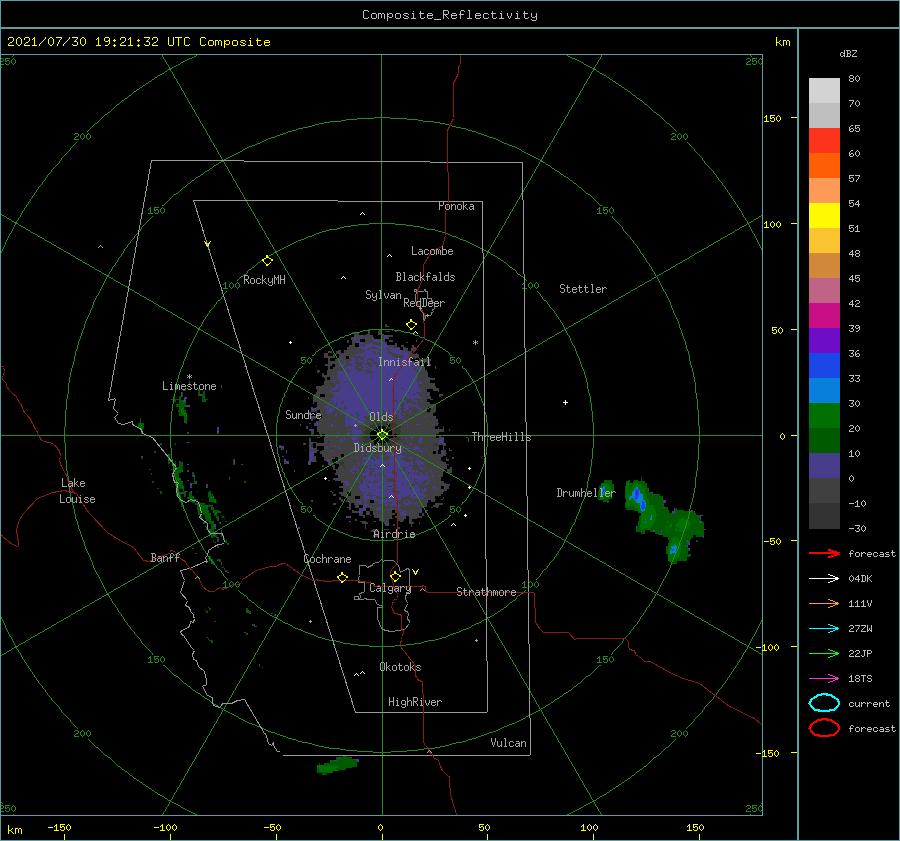Click the Lake Louise label
The width and height of the screenshot is (900, 841).
pyautogui.click(x=77, y=491)
